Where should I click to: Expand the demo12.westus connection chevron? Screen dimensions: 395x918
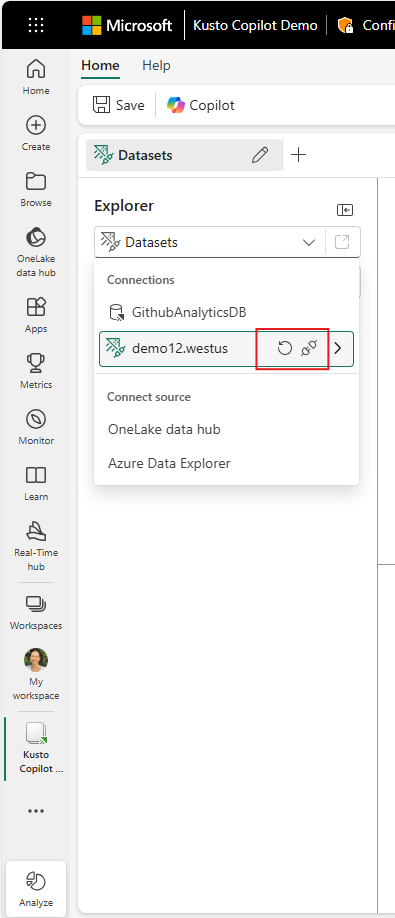tap(338, 349)
